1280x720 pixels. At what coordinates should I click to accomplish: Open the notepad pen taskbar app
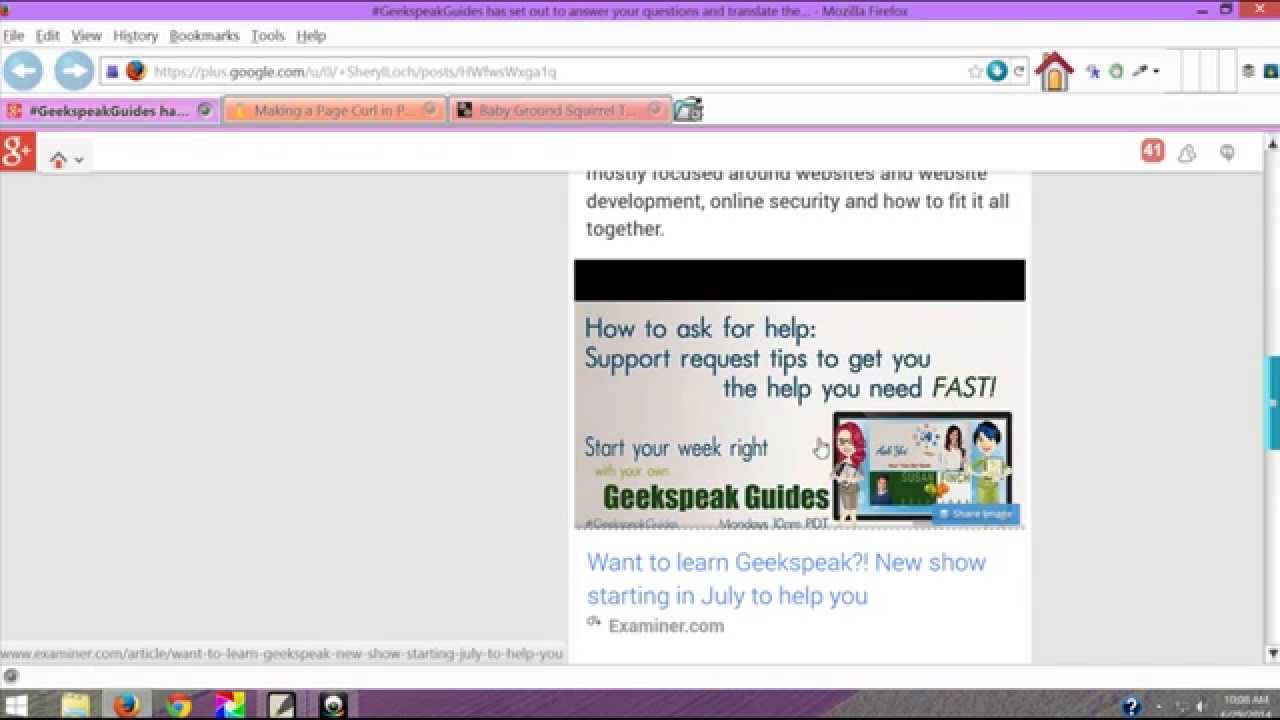[282, 705]
